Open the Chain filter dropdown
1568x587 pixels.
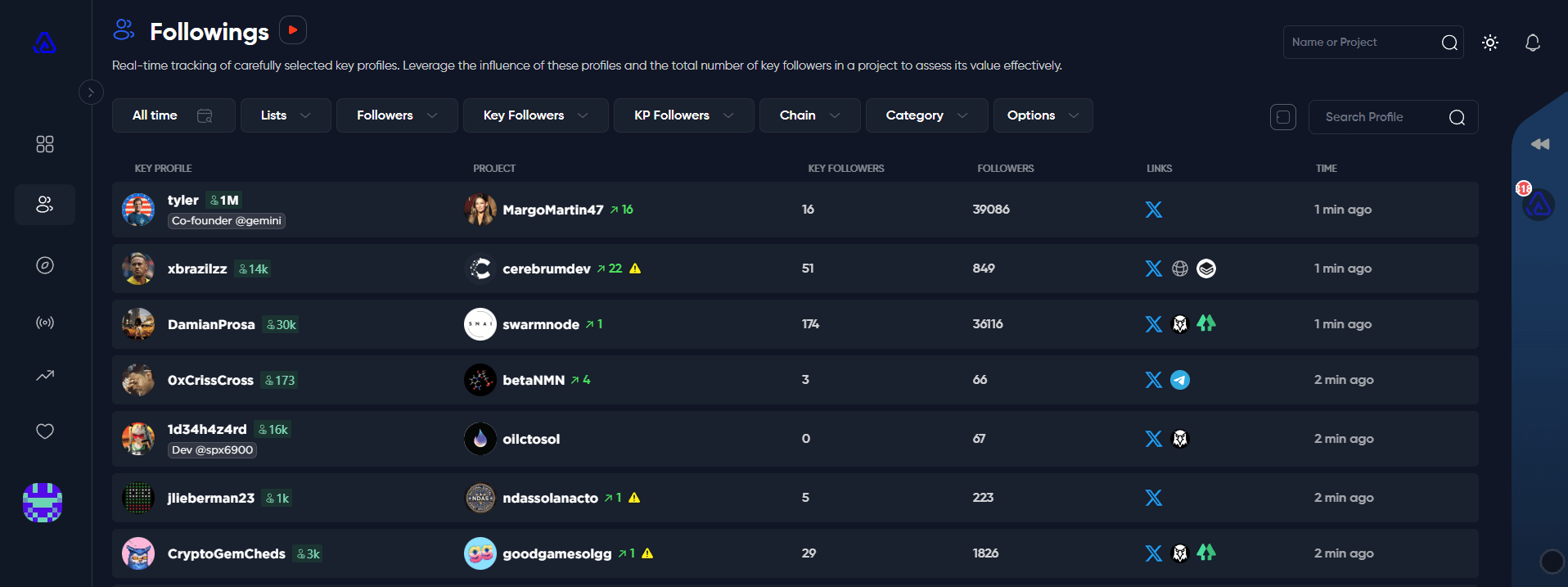[809, 115]
